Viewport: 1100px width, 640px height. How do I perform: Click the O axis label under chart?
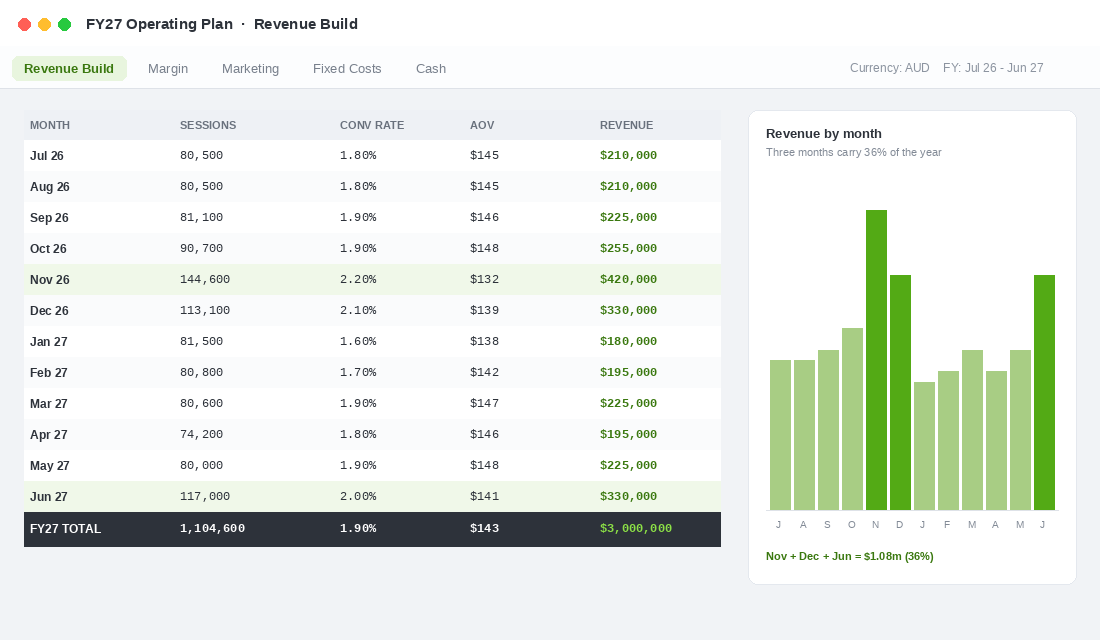point(852,525)
